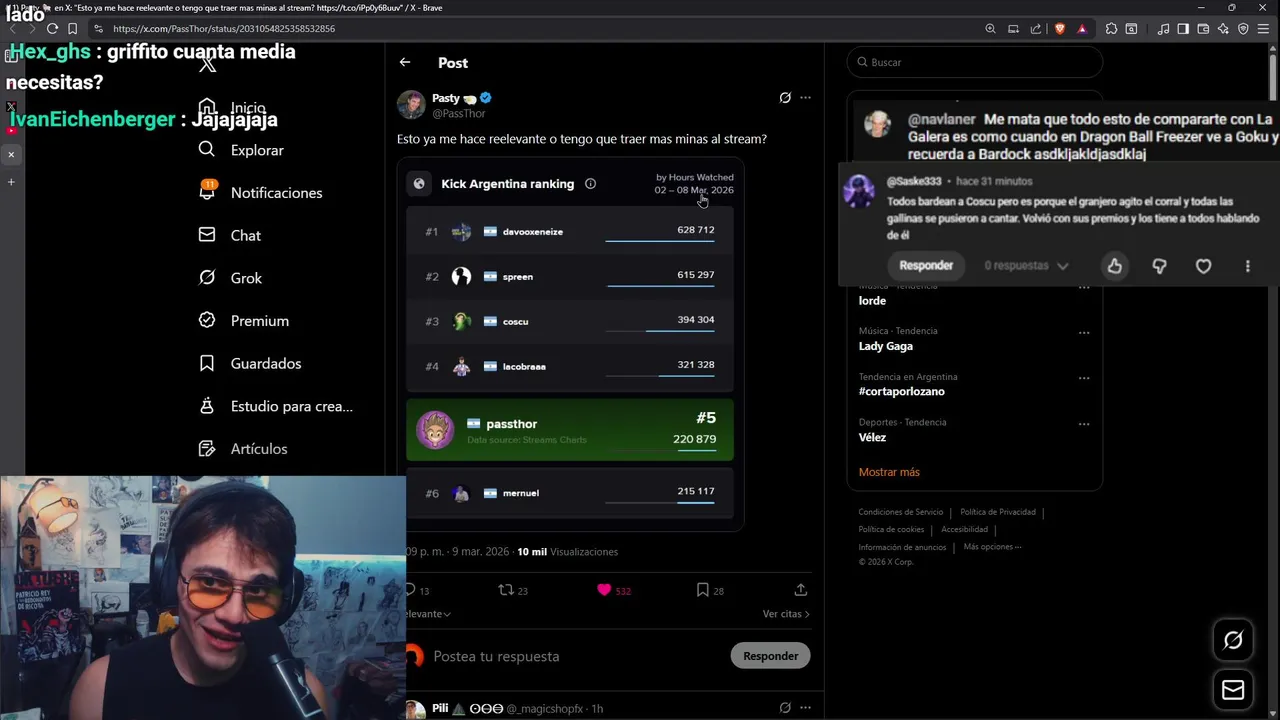Viewport: 1280px width, 720px height.
Task: Open Brave Rewards triangle icon
Action: (x=1082, y=29)
